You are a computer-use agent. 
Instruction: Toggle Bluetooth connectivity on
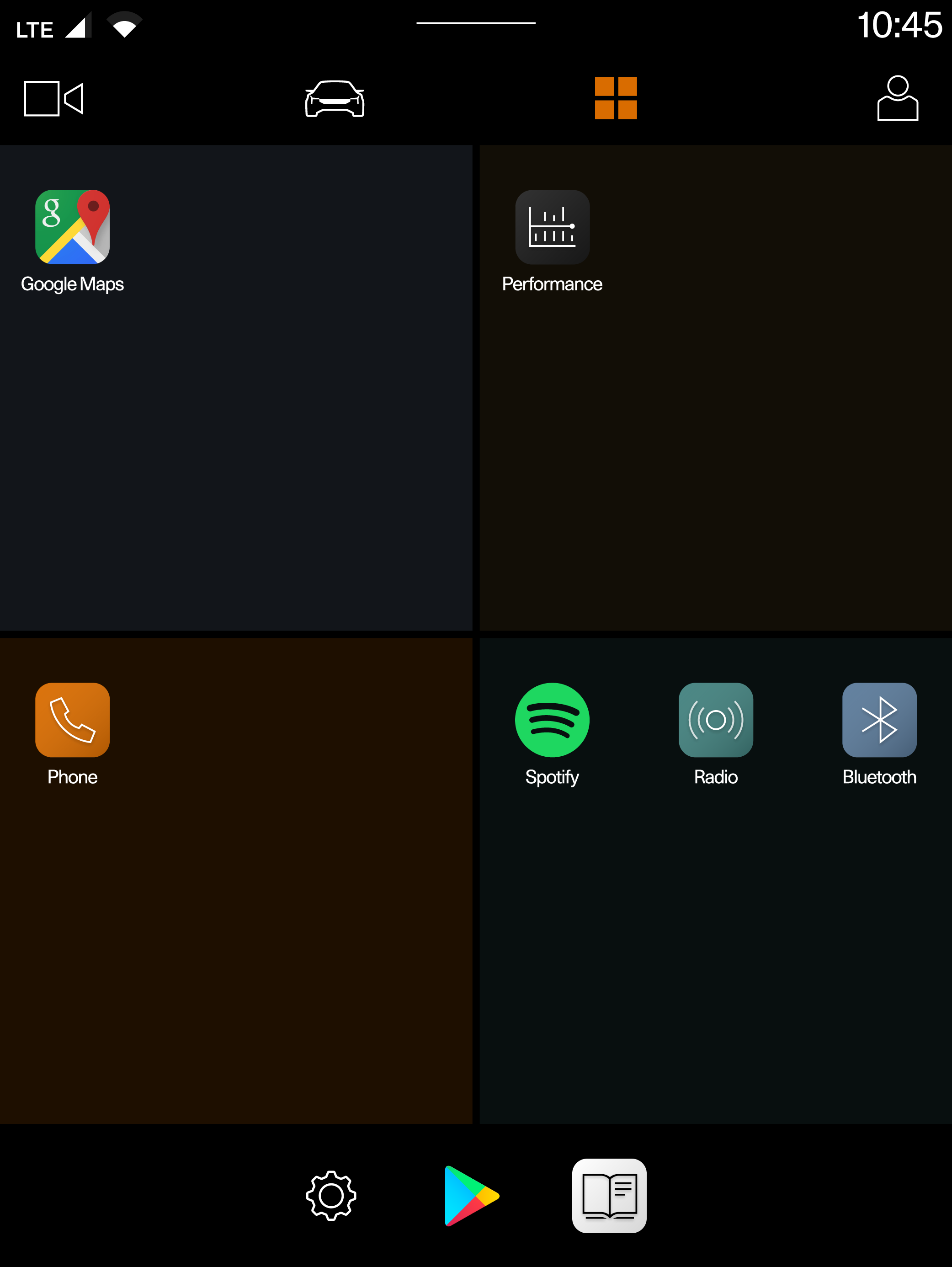(879, 719)
